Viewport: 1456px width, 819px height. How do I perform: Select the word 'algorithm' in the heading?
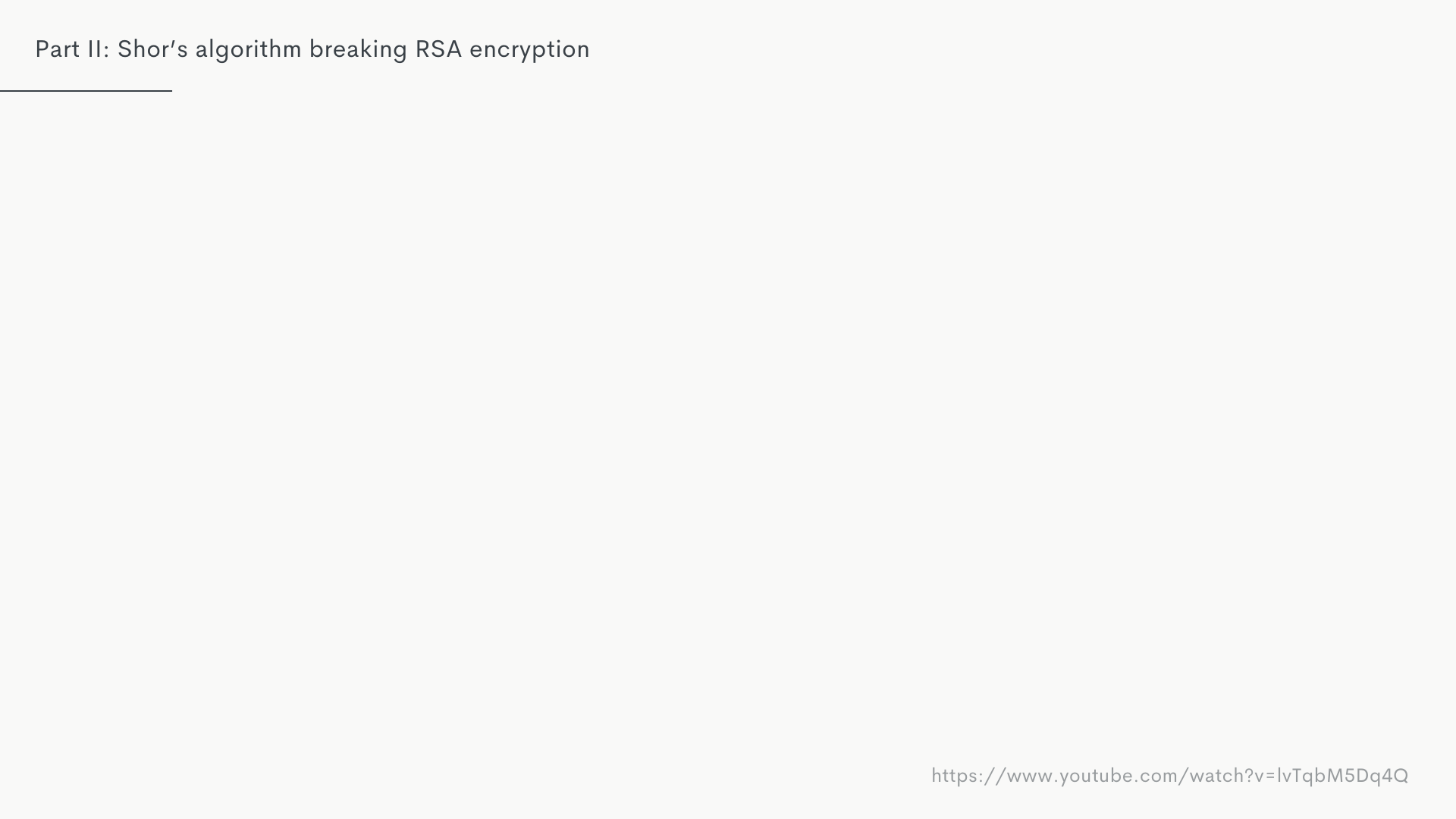click(x=248, y=50)
